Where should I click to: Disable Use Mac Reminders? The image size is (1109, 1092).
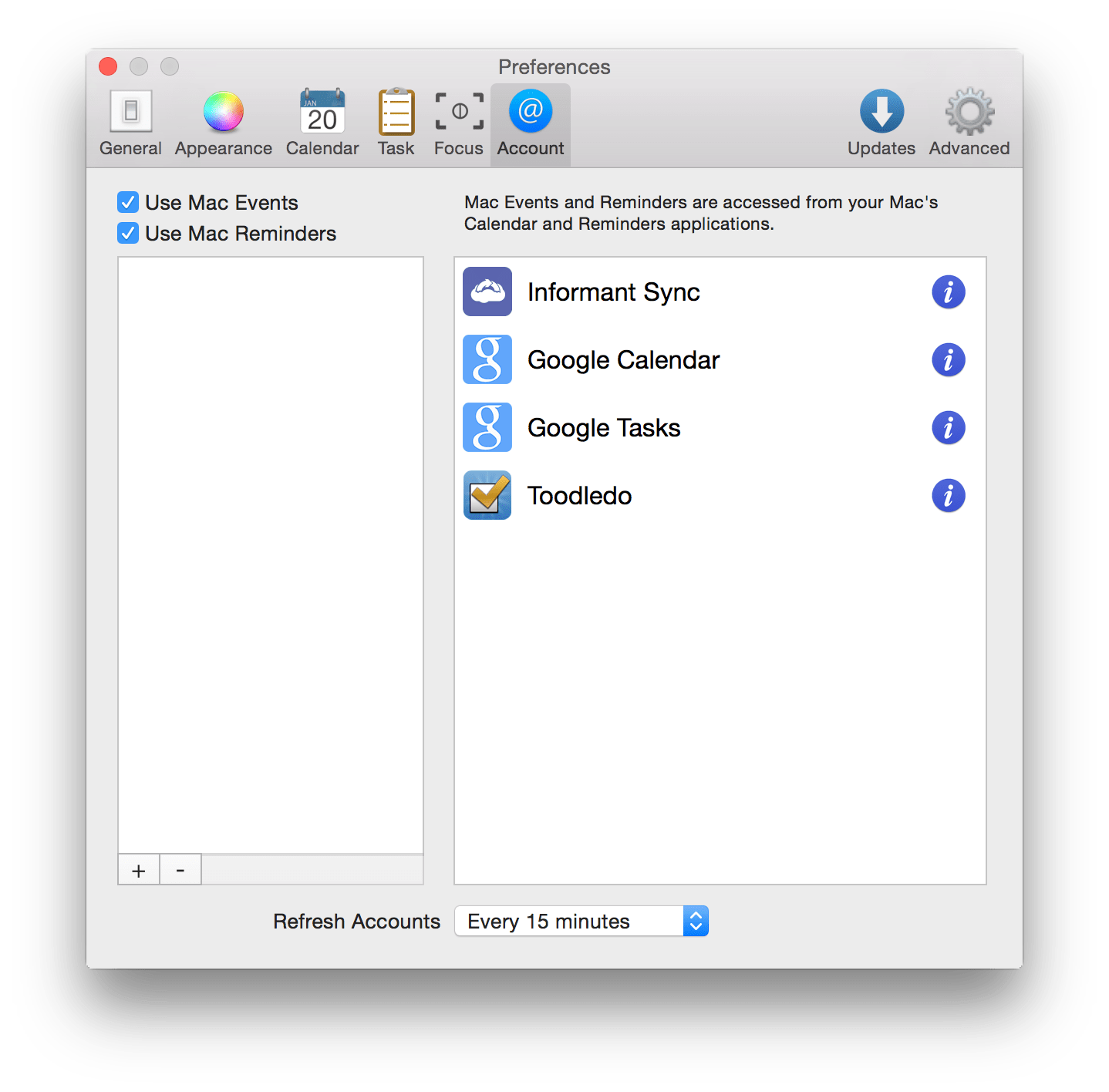(128, 233)
